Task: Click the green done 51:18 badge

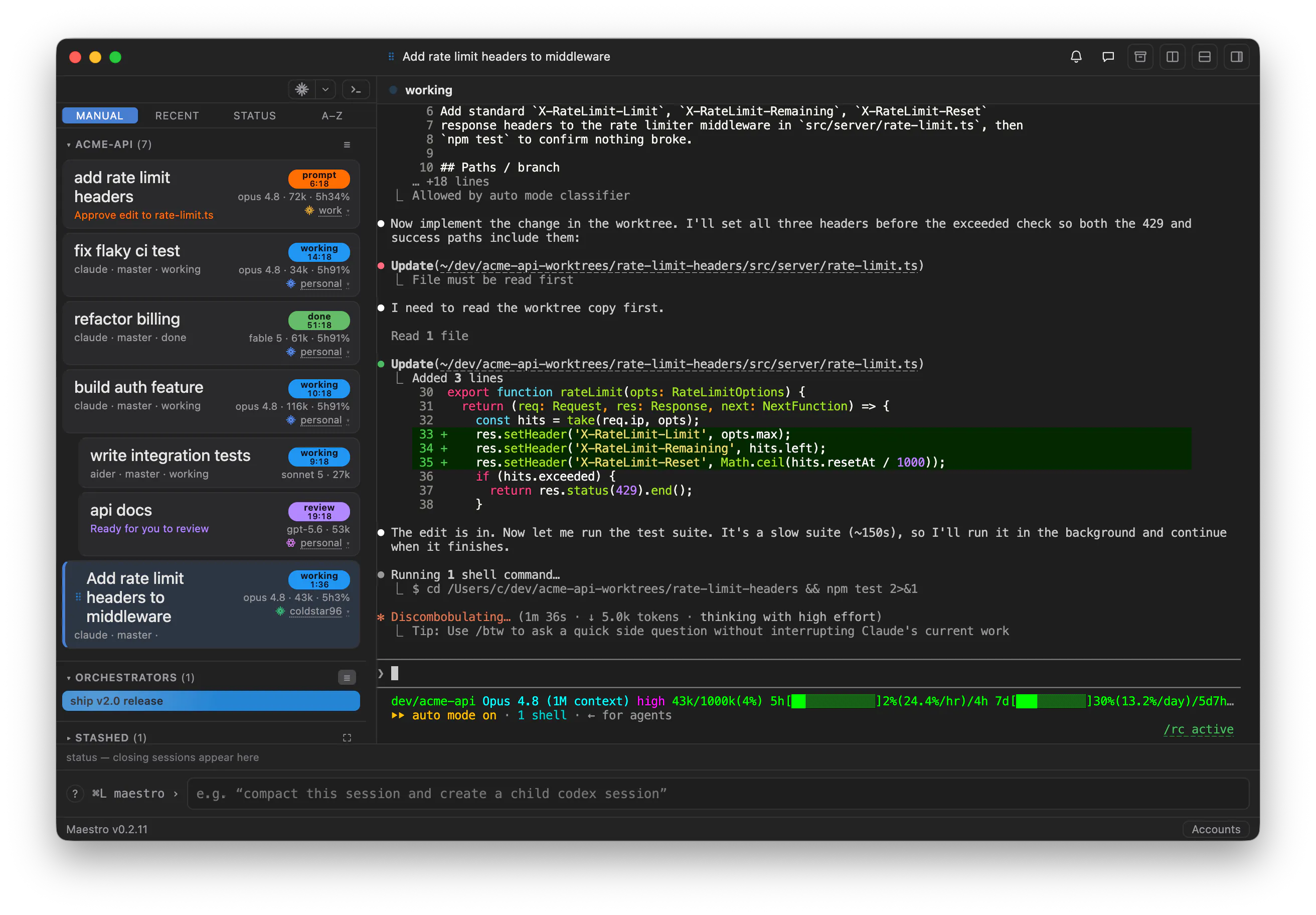Action: pos(318,321)
